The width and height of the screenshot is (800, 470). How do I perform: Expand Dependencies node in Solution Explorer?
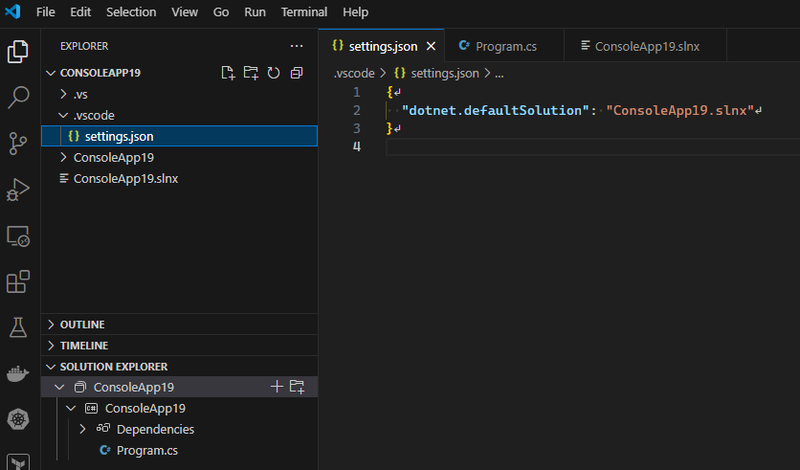tap(83, 429)
